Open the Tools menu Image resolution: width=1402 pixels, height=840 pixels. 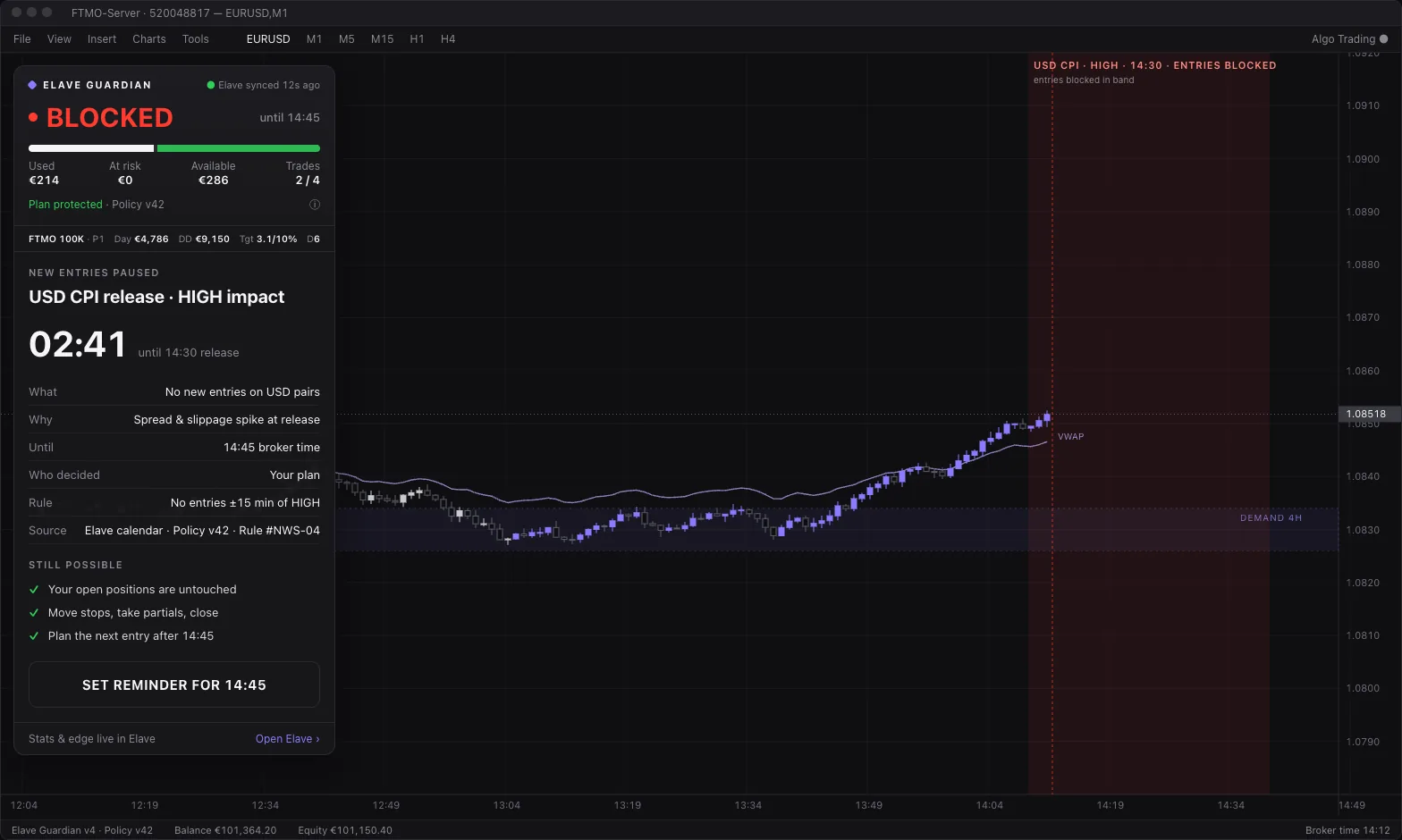tap(196, 39)
